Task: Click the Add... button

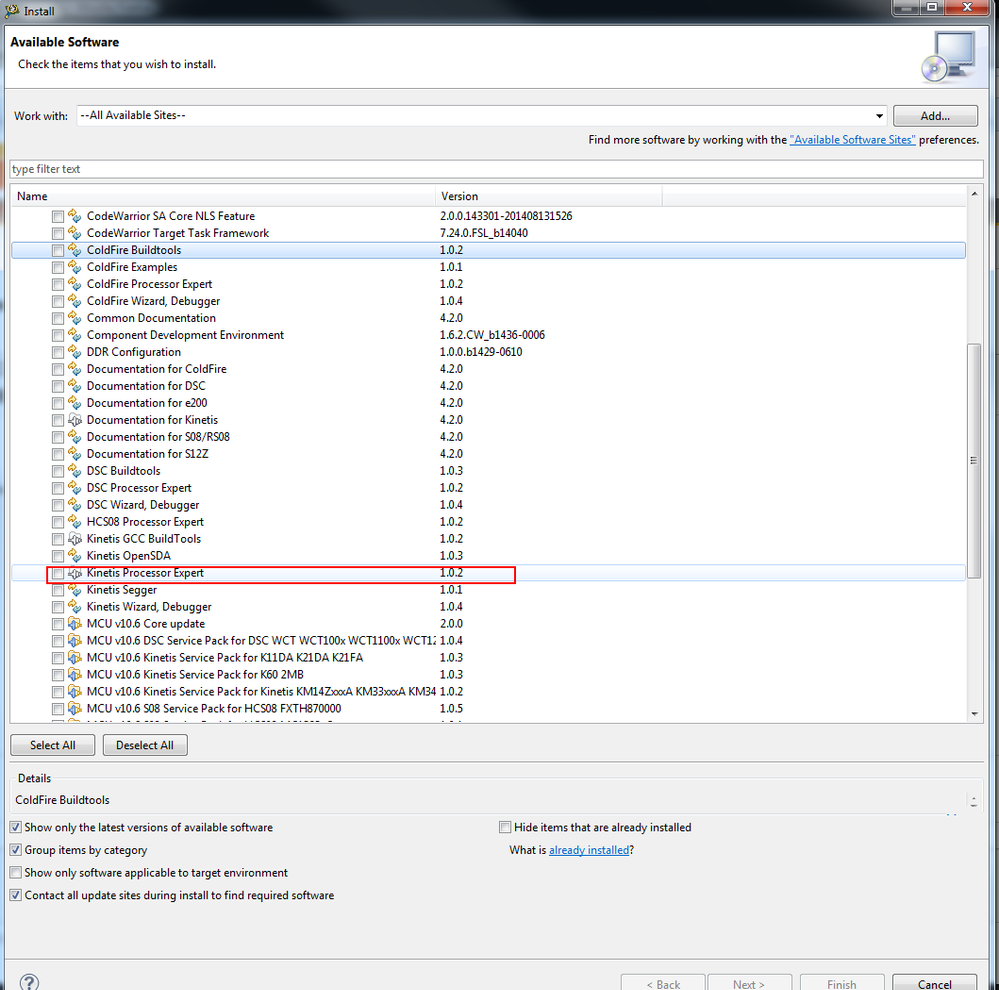Action: click(935, 116)
